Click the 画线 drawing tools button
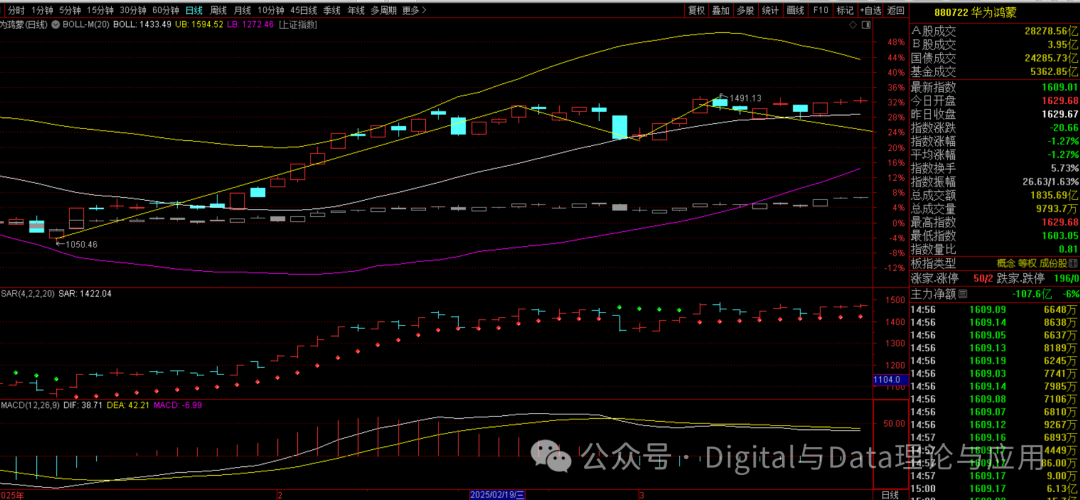1080x500 pixels. point(795,10)
